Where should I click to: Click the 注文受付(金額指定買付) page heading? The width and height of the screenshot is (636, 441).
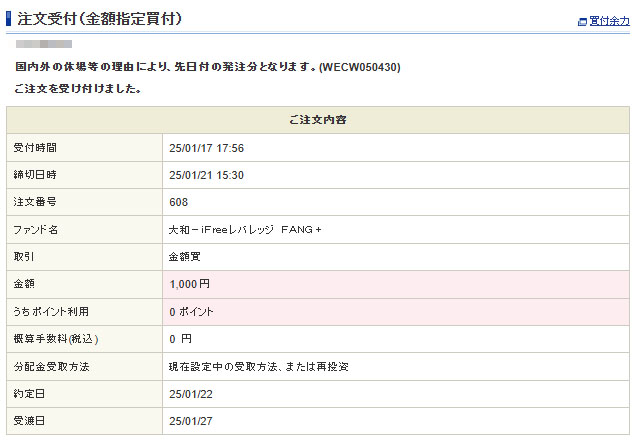pyautogui.click(x=99, y=18)
